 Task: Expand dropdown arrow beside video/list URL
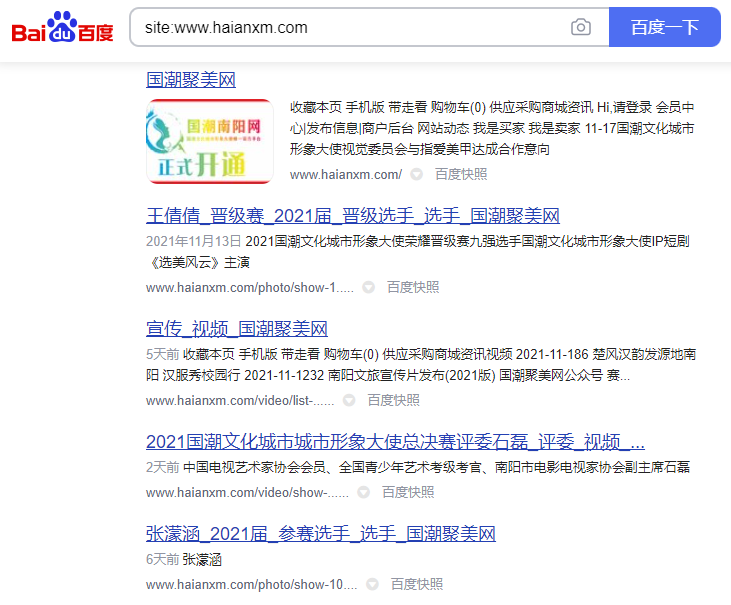[349, 400]
